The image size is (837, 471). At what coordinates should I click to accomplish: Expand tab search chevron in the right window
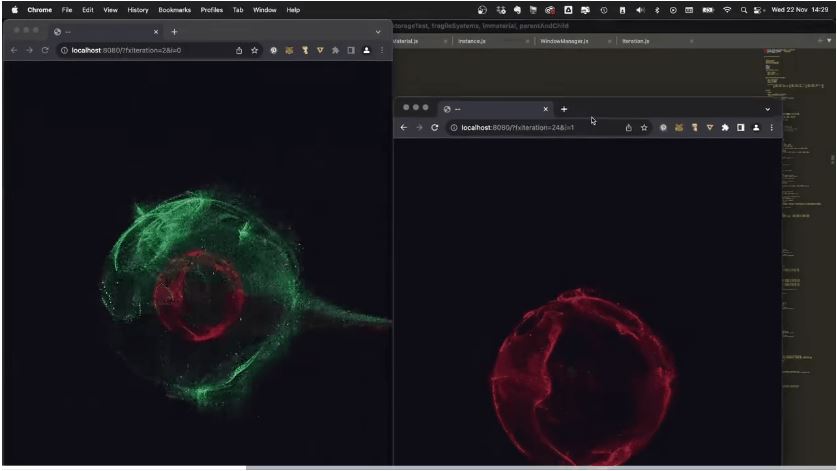pos(767,109)
